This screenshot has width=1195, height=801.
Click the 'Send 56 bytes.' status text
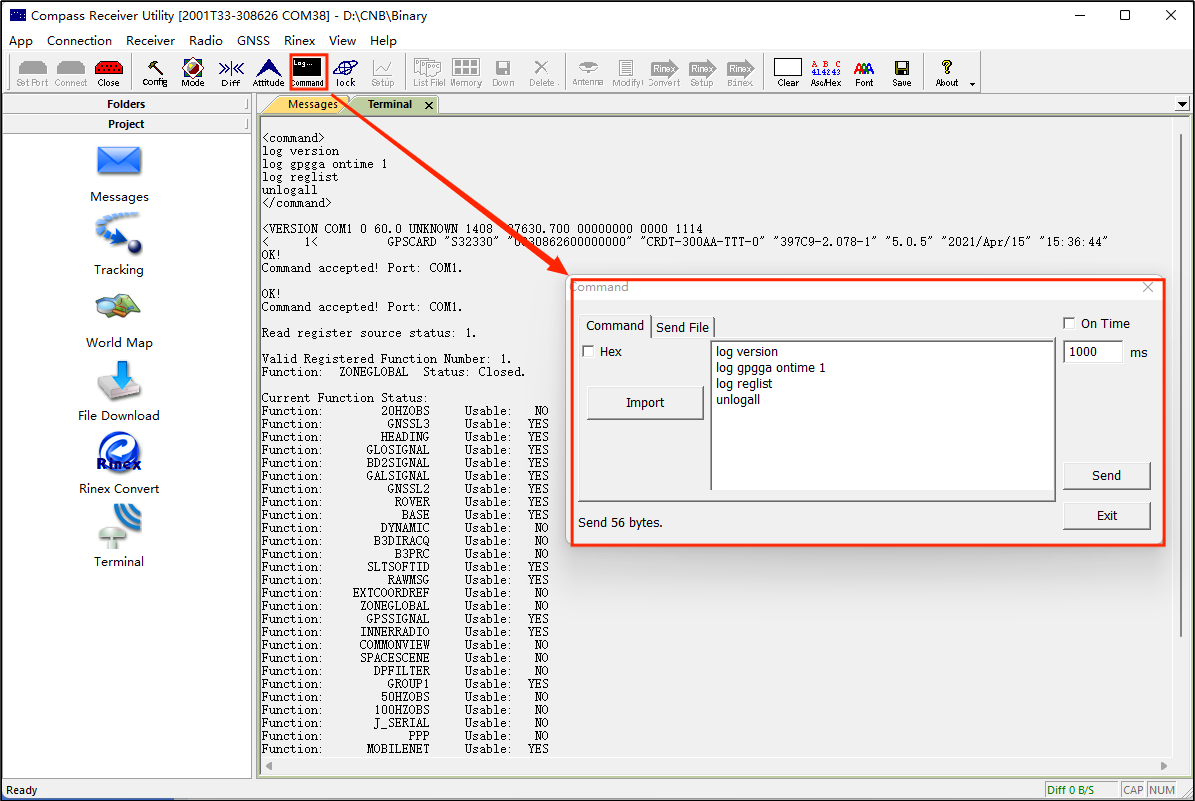pyautogui.click(x=620, y=523)
